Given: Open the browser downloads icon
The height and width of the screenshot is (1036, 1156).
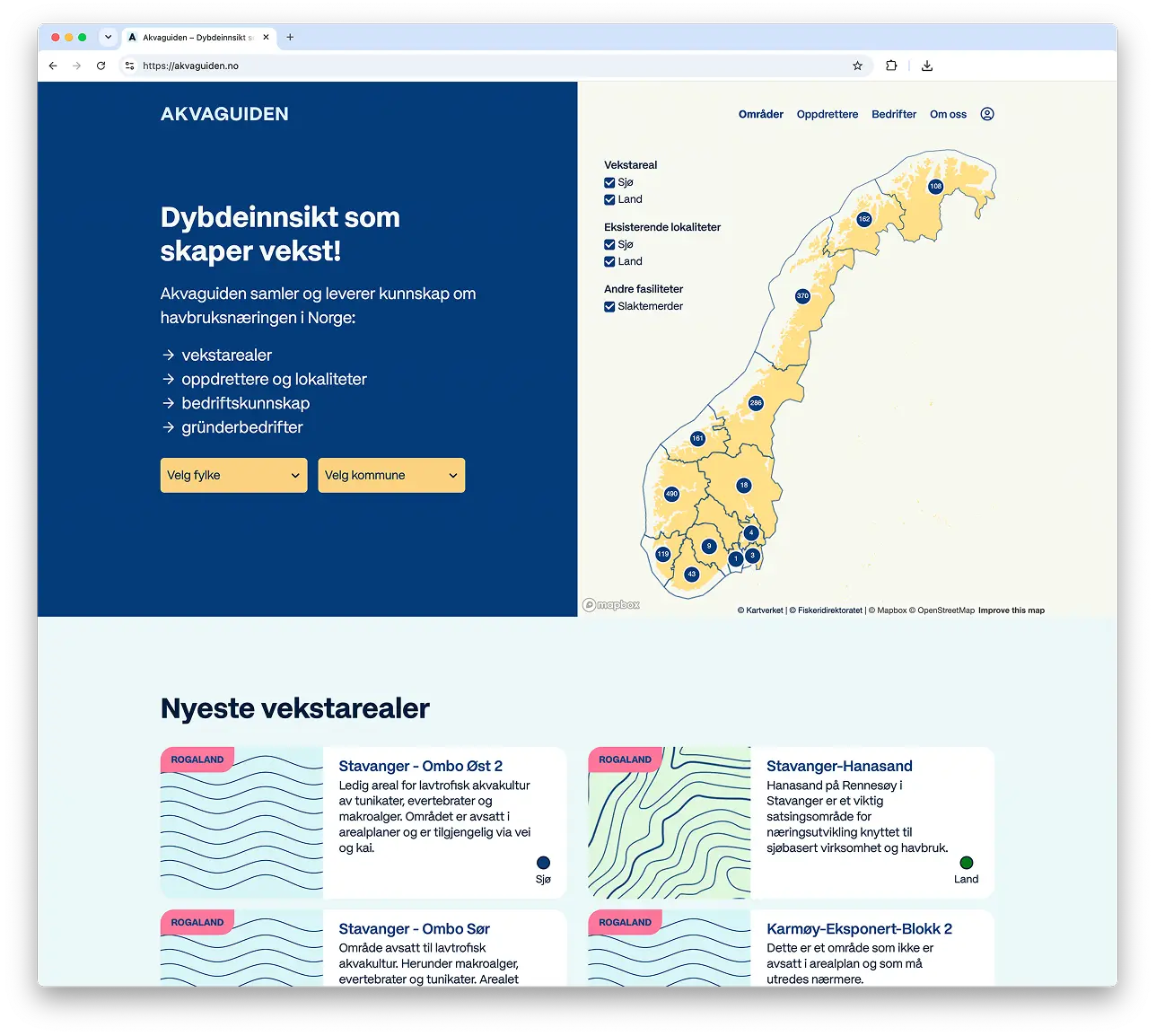Looking at the screenshot, I should coord(927,66).
